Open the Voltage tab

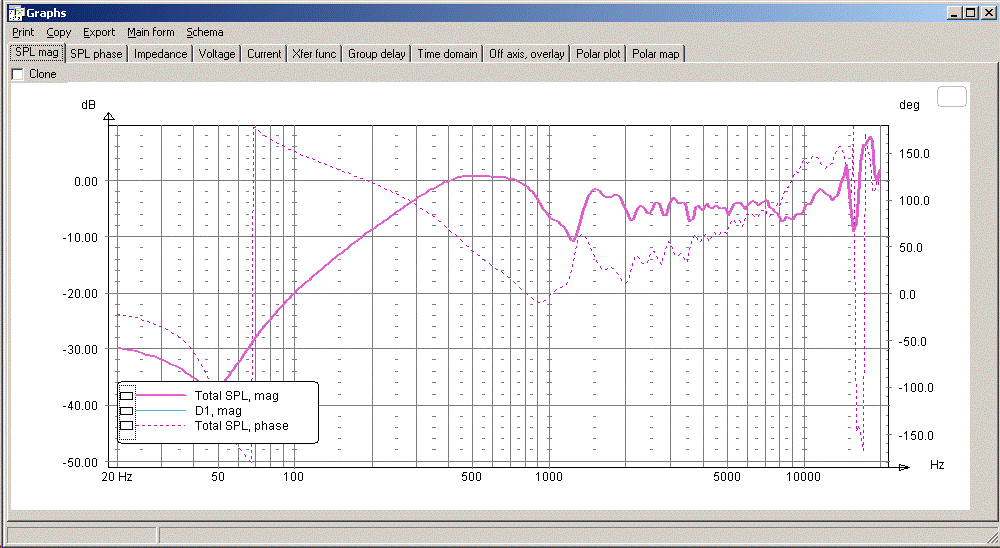pyautogui.click(x=217, y=54)
